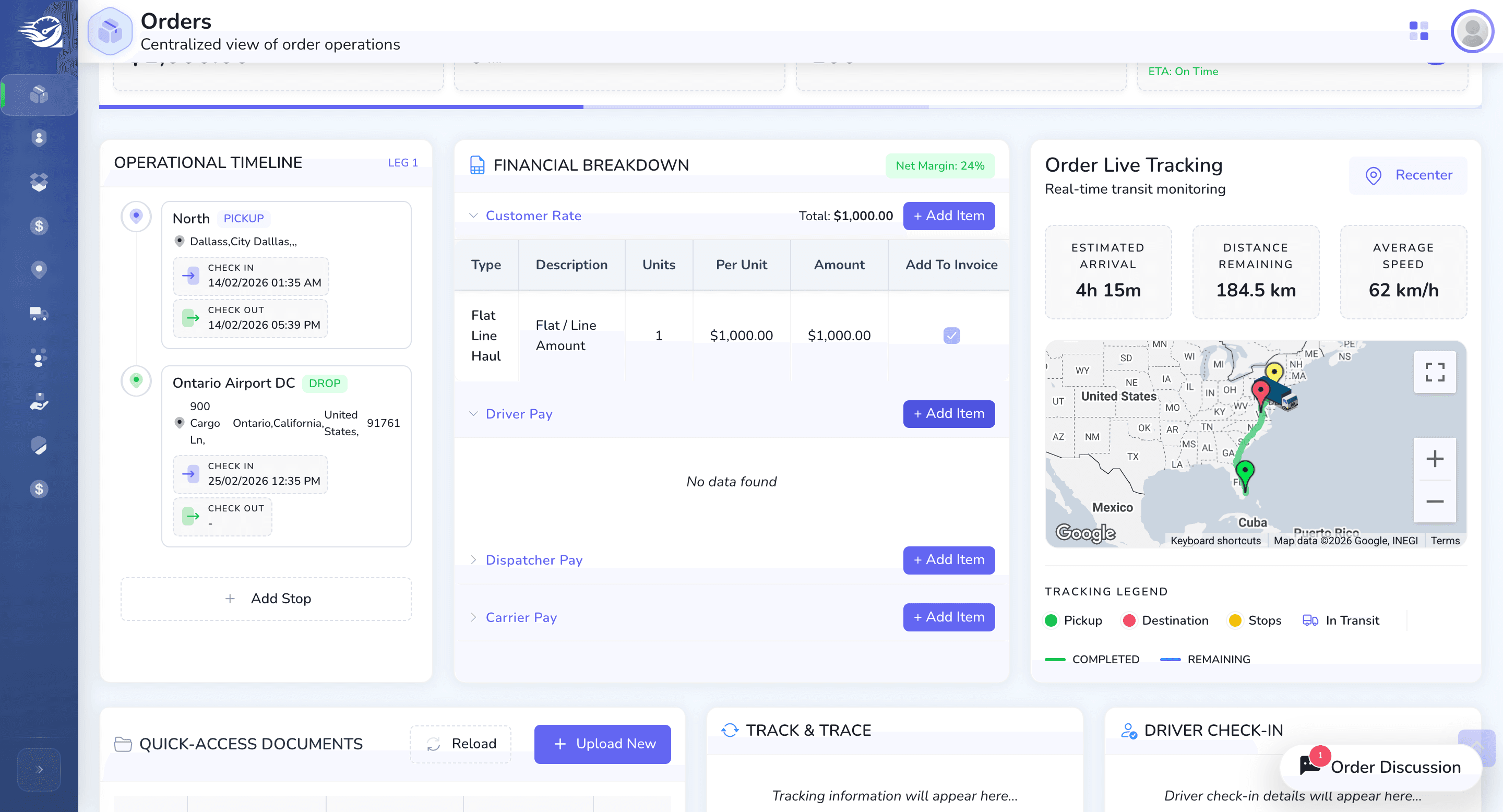Toggle map fullscreen view
The width and height of the screenshot is (1503, 812).
(1435, 372)
